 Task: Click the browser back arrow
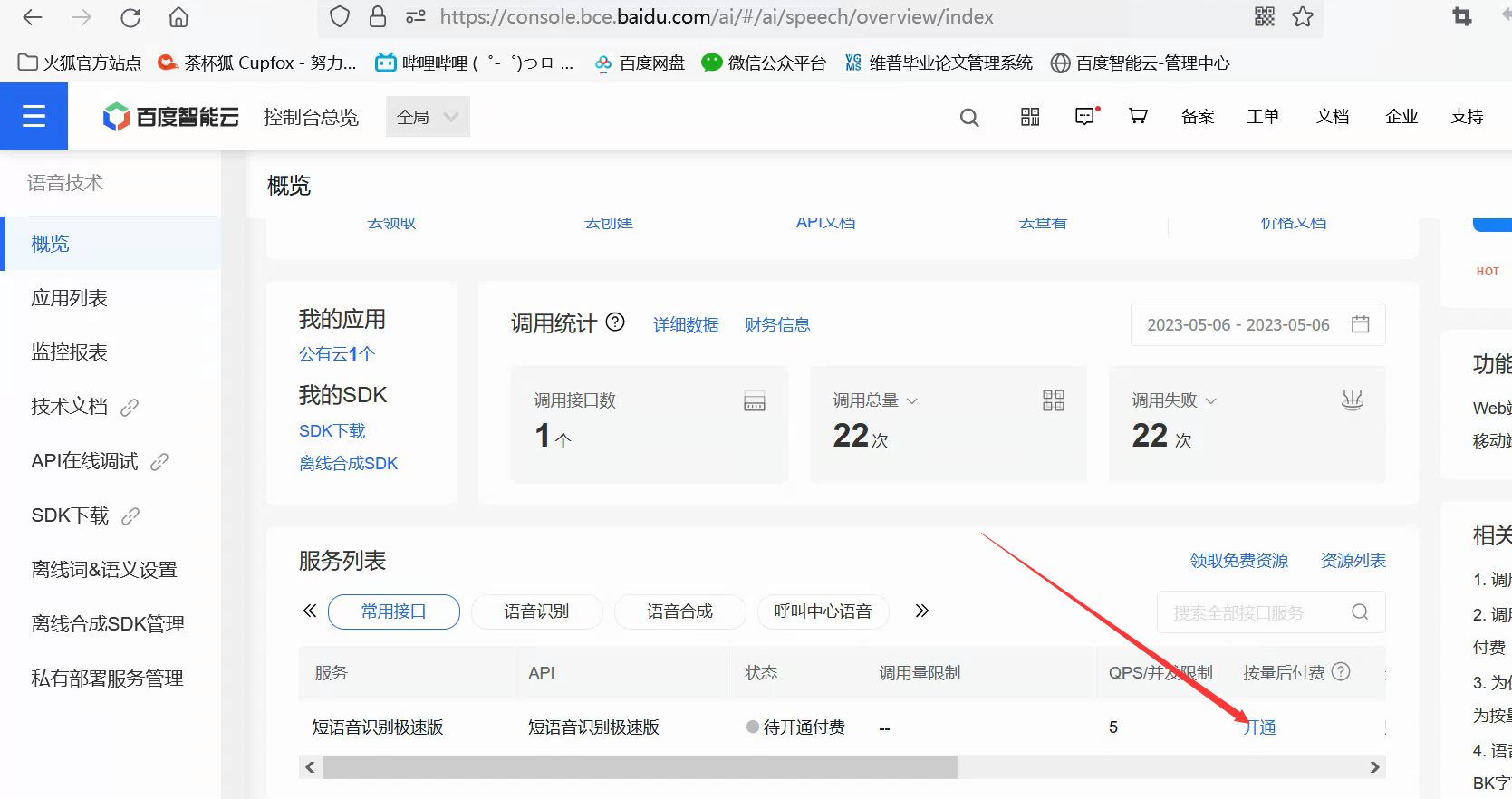point(32,17)
